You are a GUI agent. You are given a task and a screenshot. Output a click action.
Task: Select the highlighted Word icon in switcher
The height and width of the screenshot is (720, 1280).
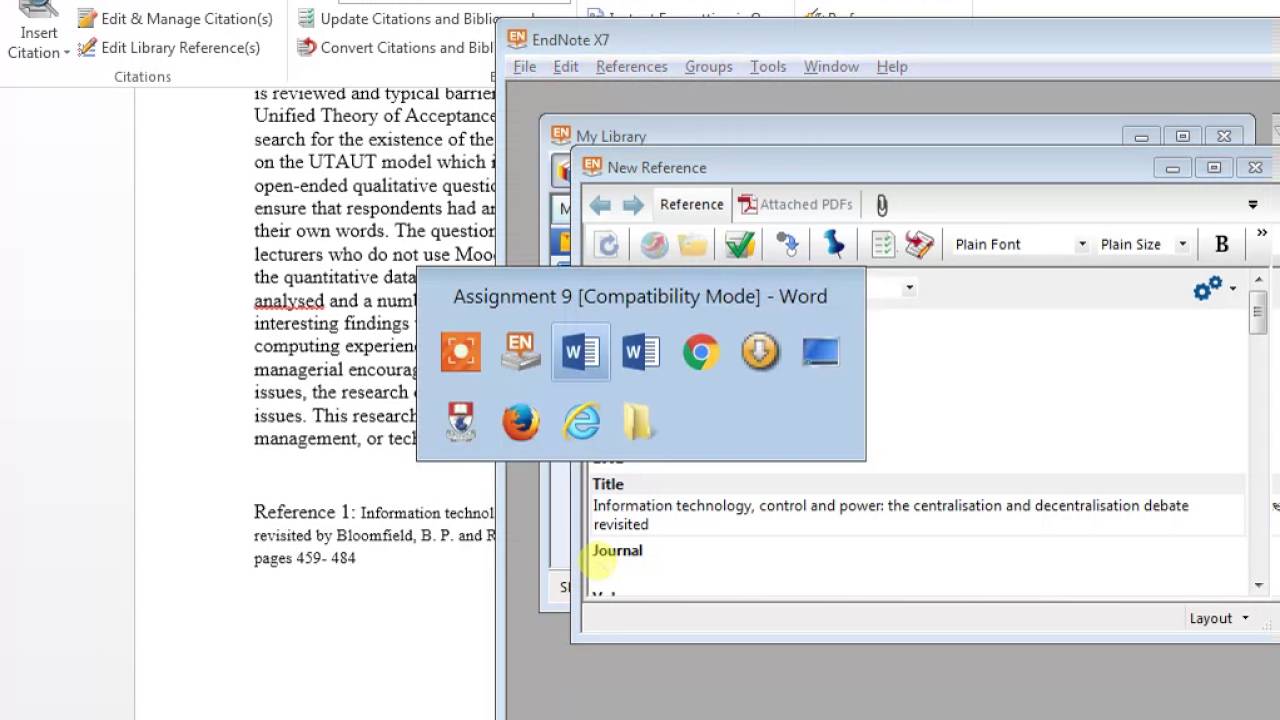click(x=581, y=352)
